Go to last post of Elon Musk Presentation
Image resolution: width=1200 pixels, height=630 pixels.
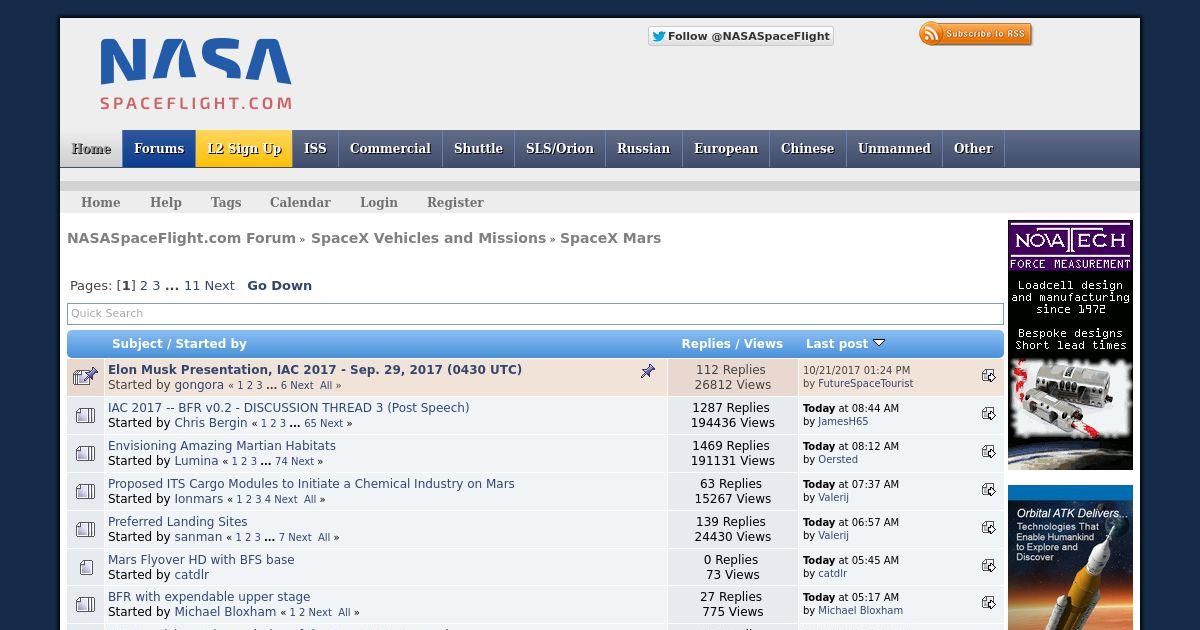(x=988, y=376)
